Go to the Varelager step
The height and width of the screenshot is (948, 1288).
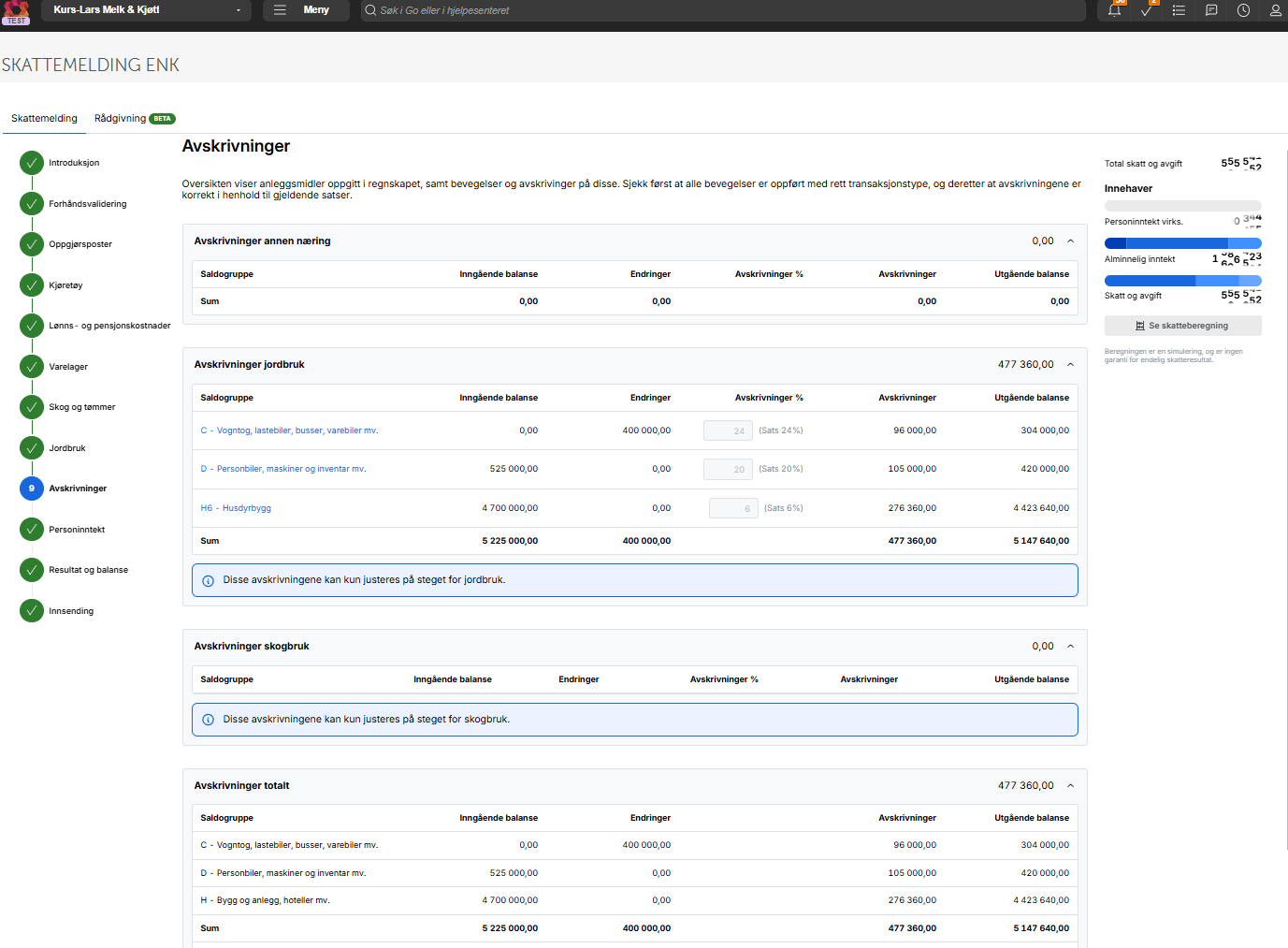pos(68,367)
